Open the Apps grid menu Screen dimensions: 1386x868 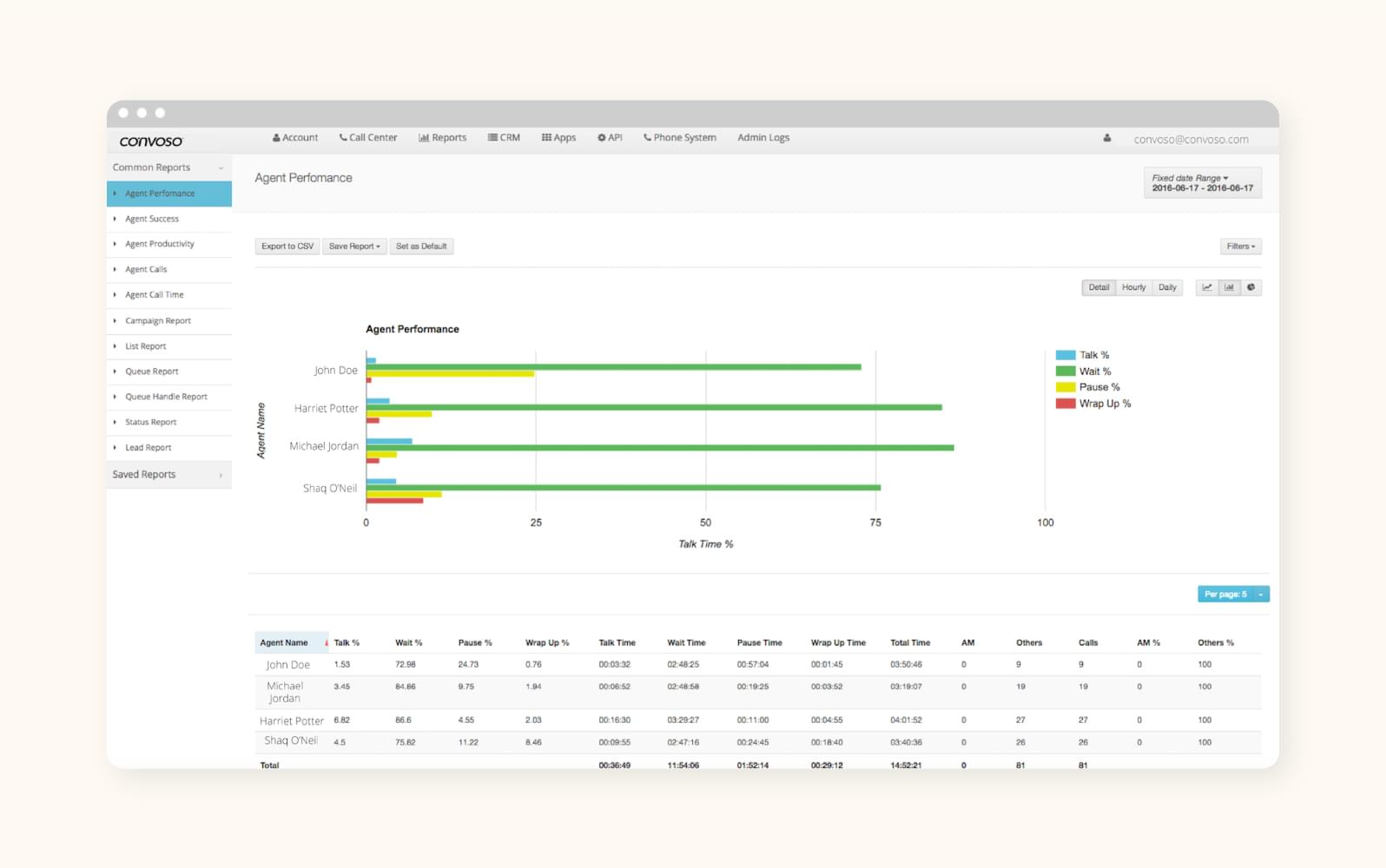pos(558,138)
